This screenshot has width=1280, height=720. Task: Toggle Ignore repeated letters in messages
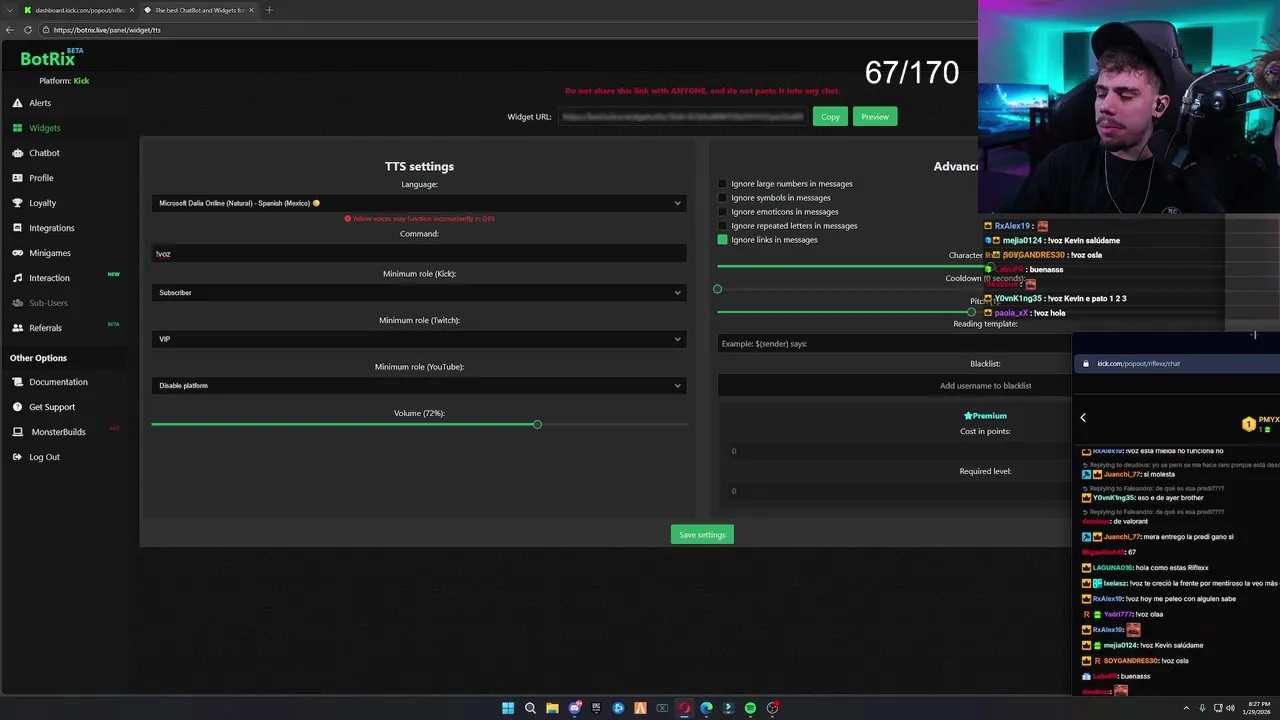click(x=722, y=226)
